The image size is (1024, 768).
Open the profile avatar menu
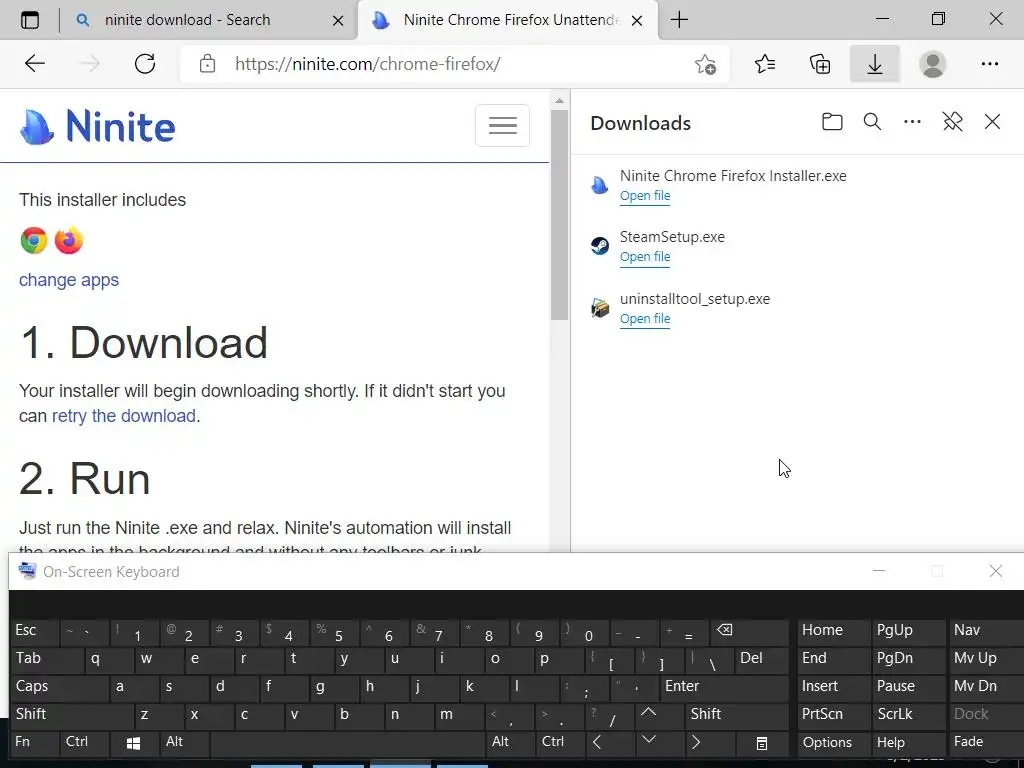pyautogui.click(x=932, y=64)
